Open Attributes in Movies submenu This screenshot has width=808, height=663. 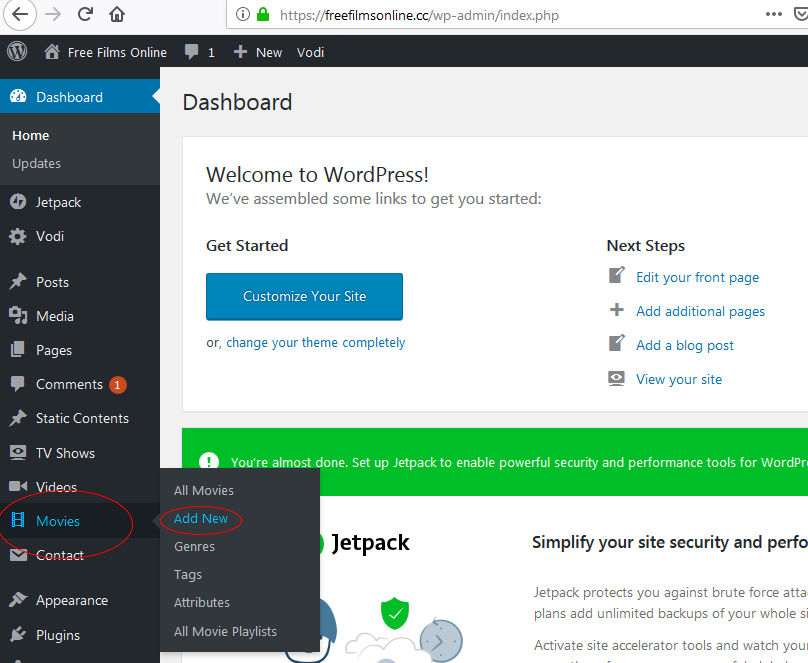[x=201, y=602]
